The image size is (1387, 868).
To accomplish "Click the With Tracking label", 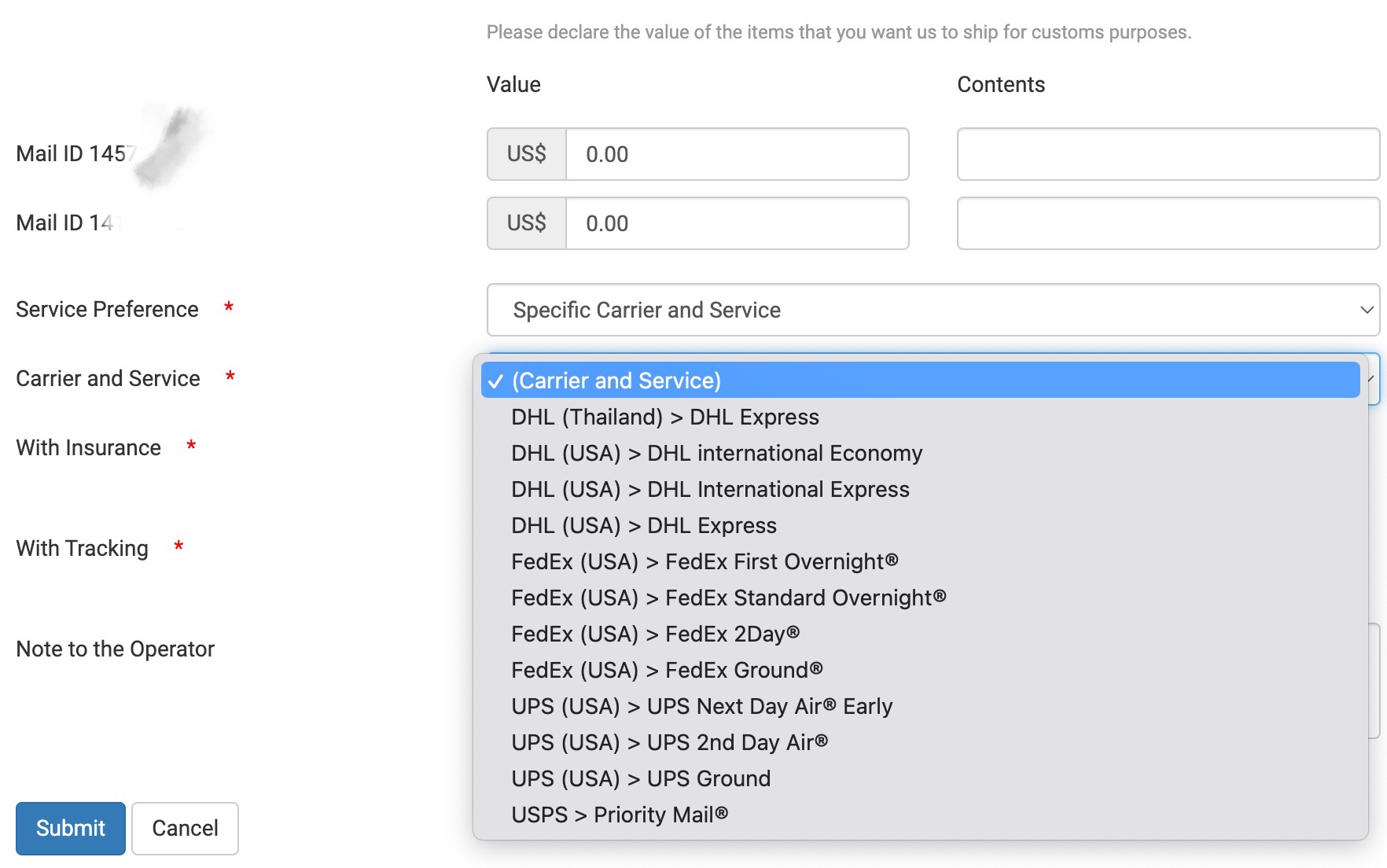I will click(x=82, y=548).
